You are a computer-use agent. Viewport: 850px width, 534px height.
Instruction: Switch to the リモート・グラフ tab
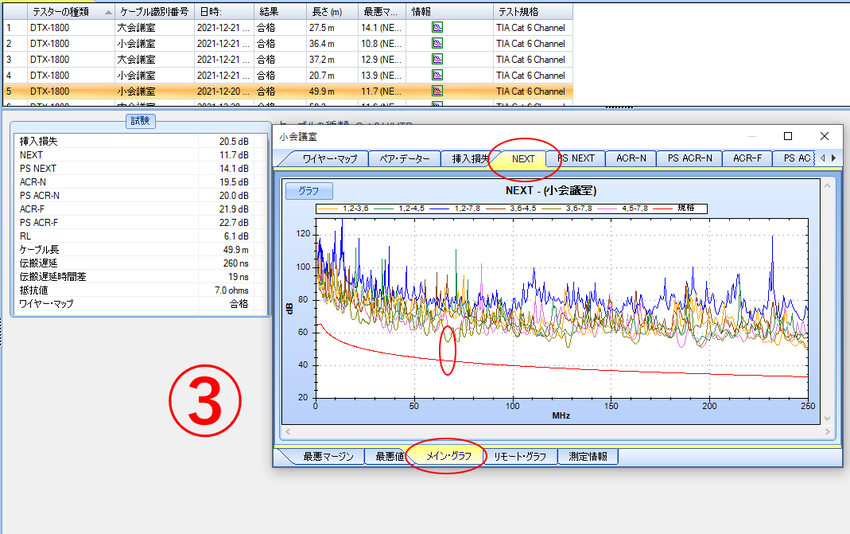(x=520, y=456)
